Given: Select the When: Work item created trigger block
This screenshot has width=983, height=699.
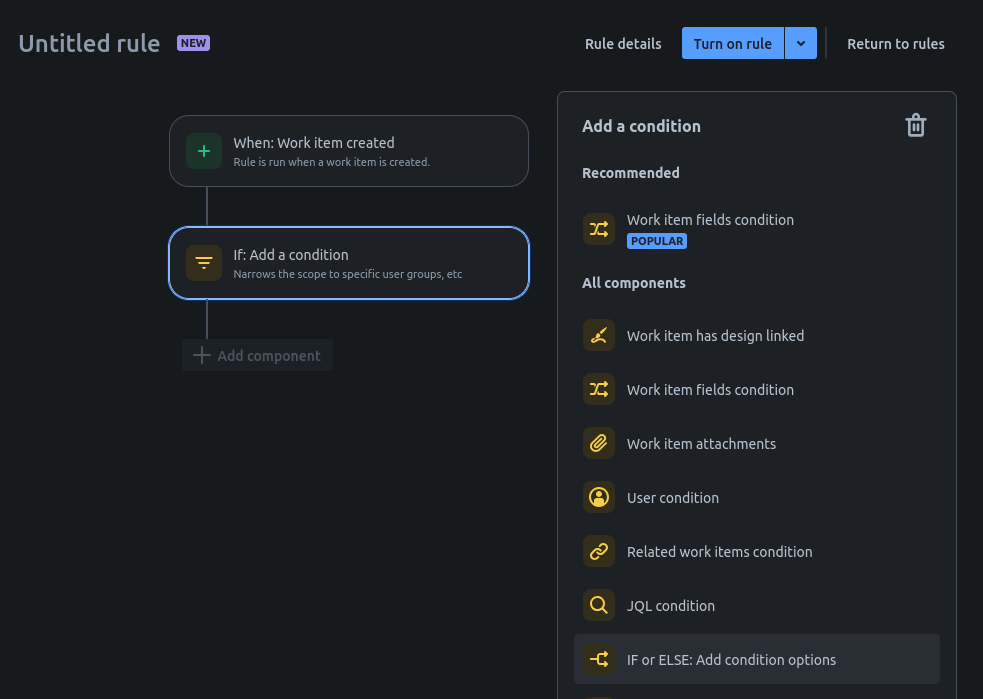Looking at the screenshot, I should [x=348, y=150].
